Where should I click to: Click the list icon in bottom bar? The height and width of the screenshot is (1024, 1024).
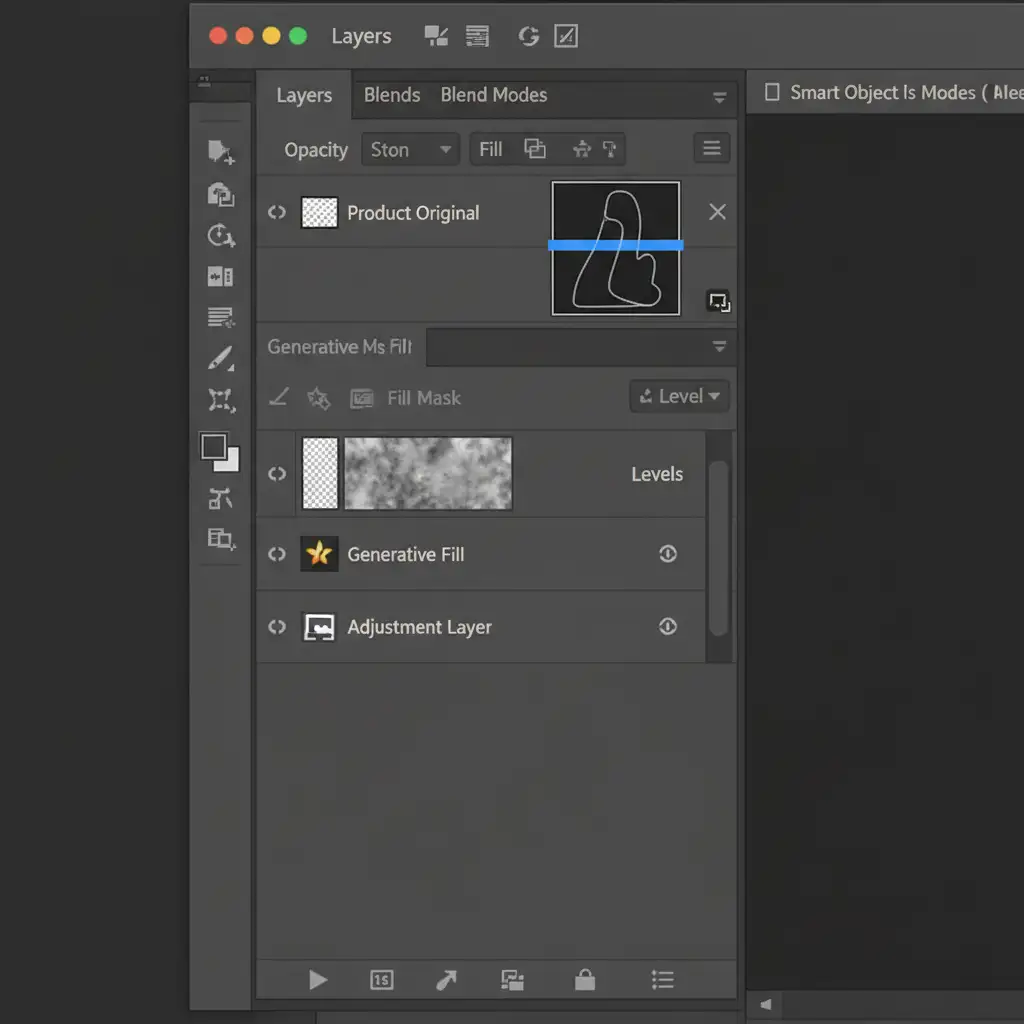pos(662,980)
